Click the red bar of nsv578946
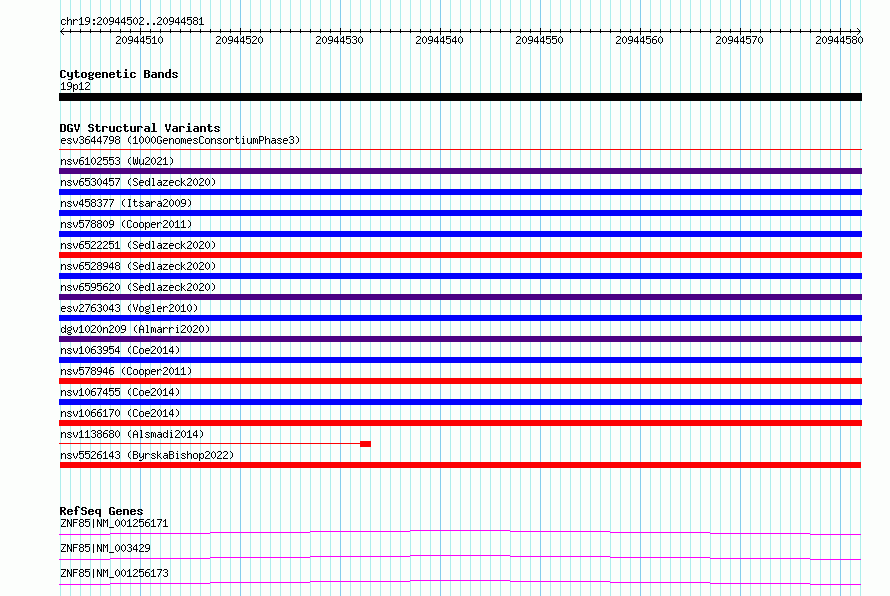890x596 pixels. pos(460,381)
